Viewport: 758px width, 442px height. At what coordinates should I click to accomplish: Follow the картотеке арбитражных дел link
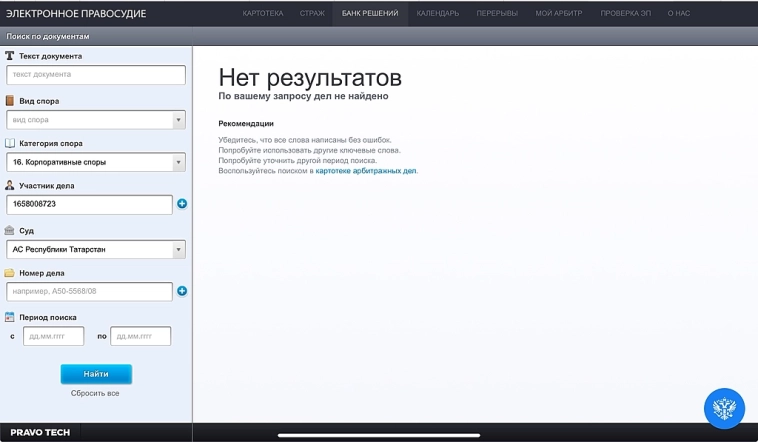click(x=366, y=171)
